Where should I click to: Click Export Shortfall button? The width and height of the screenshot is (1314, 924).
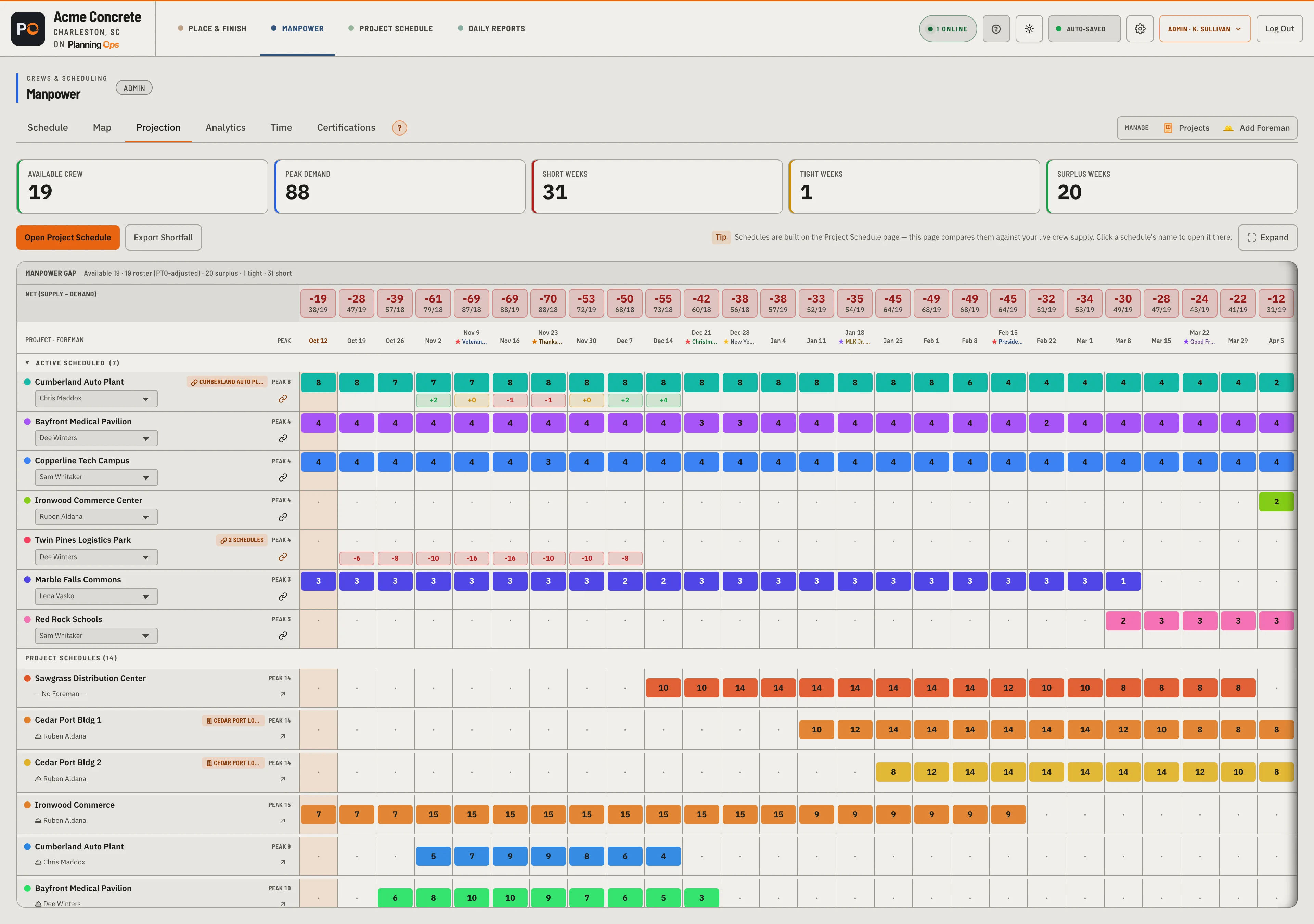tap(163, 238)
